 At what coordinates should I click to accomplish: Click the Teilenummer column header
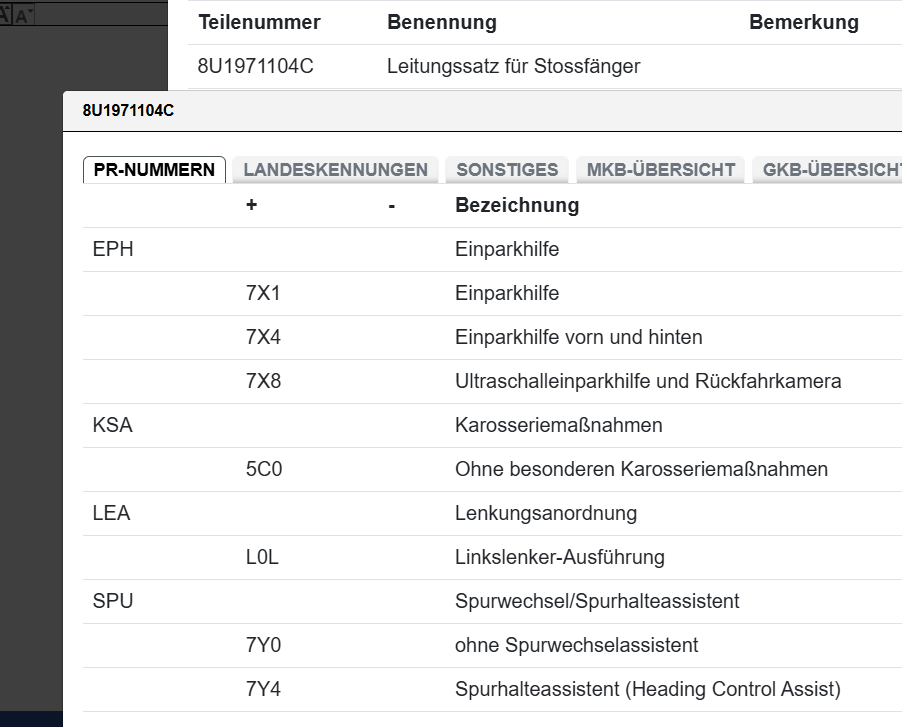tap(259, 22)
